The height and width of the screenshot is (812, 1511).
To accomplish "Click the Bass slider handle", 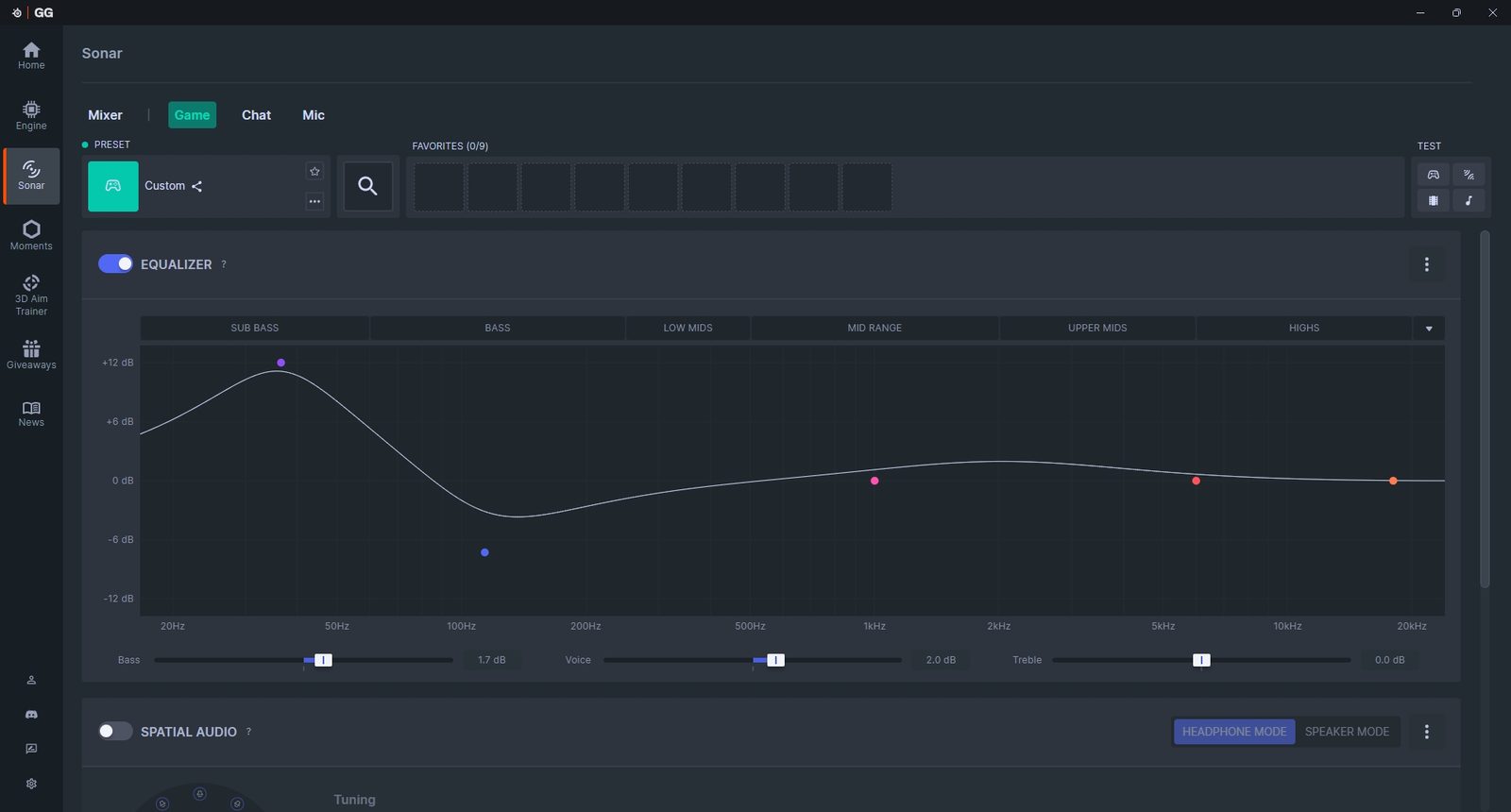I will pos(323,660).
